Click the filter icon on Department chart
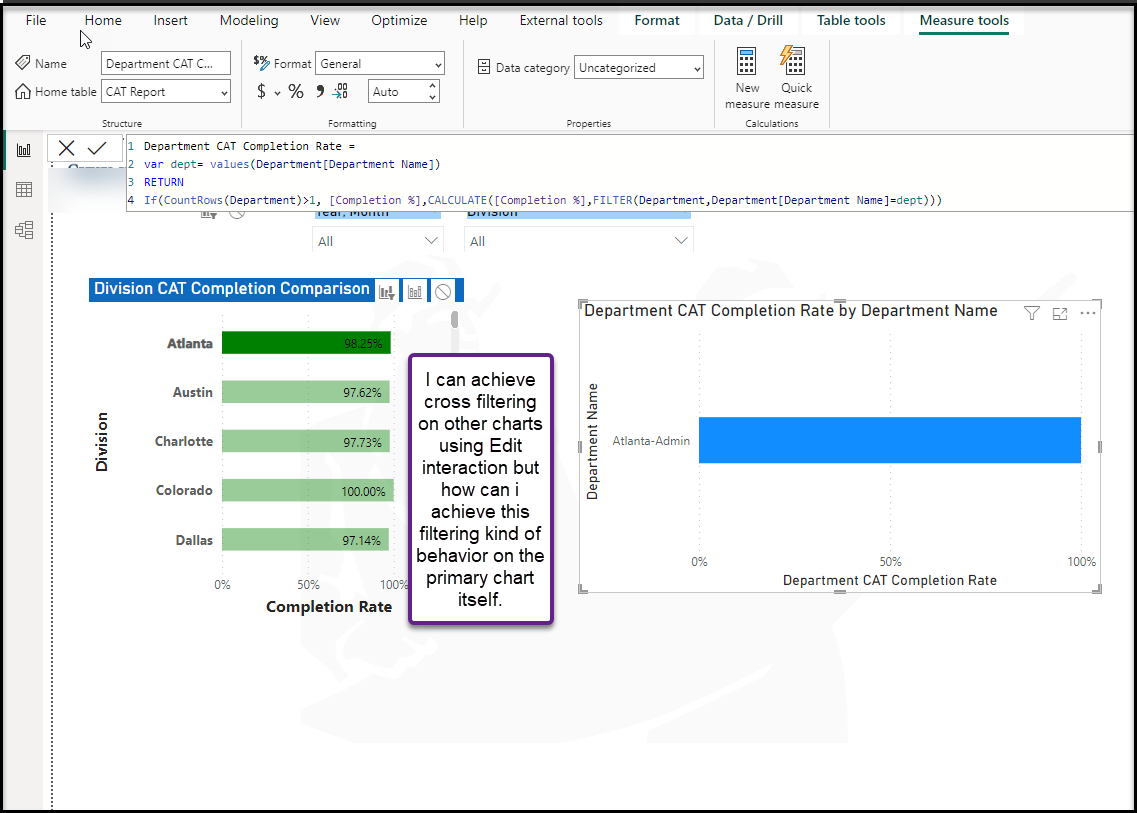This screenshot has width=1137, height=813. click(x=1031, y=313)
